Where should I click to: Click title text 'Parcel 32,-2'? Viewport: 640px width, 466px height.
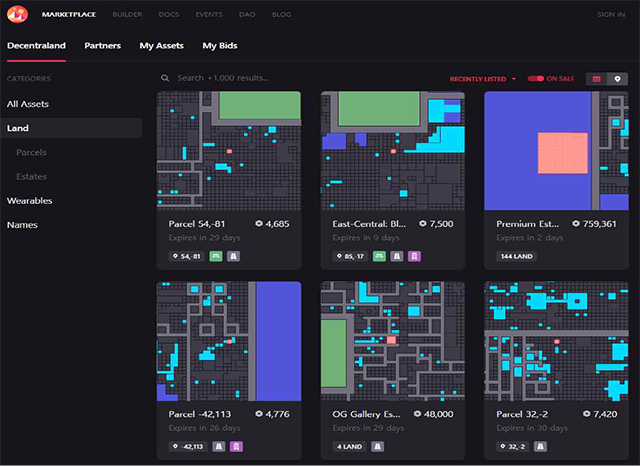pos(522,414)
